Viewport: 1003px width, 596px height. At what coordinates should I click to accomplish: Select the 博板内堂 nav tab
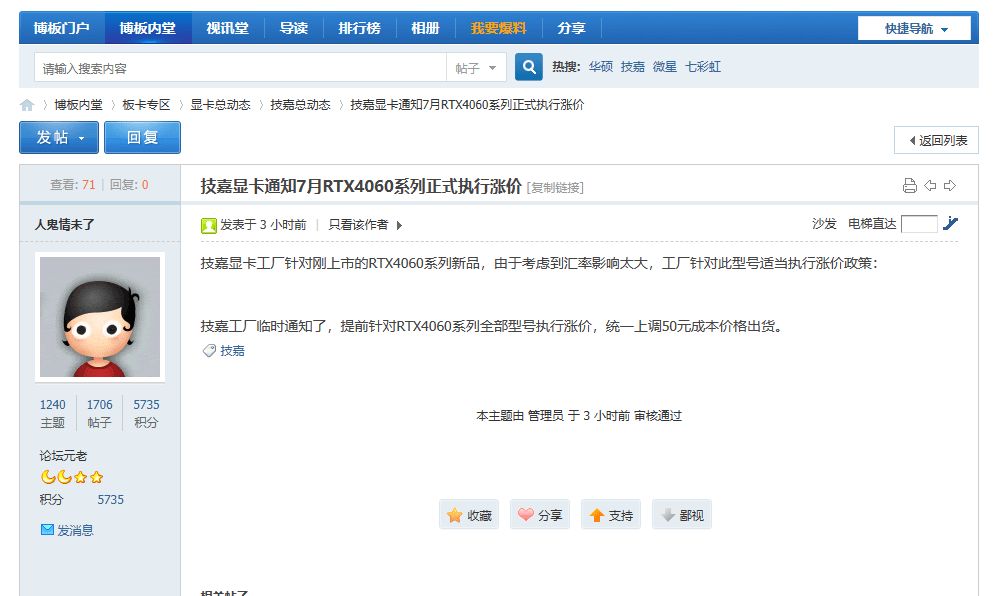(x=148, y=28)
